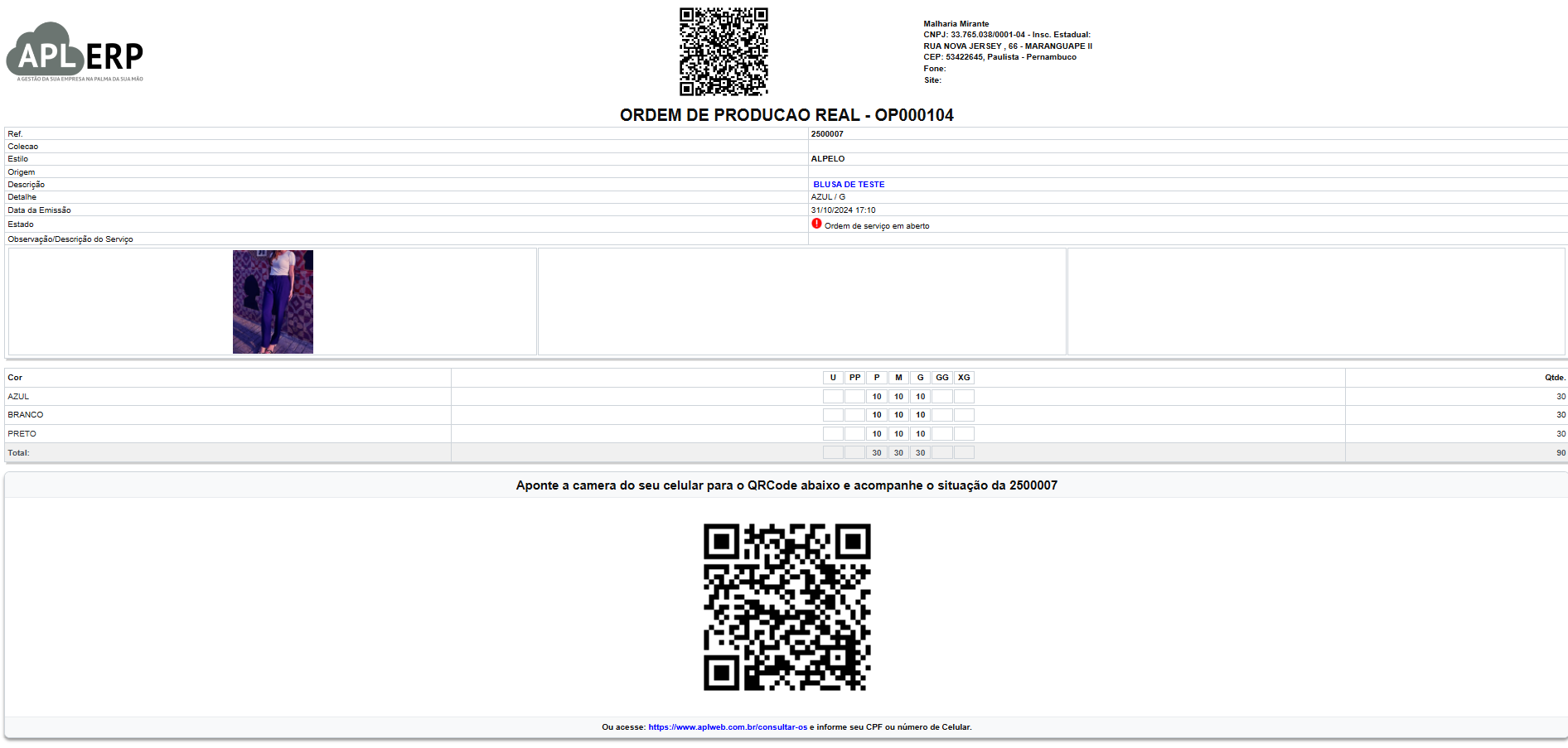Click the Cor column header
This screenshot has height=748, width=1568.
point(15,378)
